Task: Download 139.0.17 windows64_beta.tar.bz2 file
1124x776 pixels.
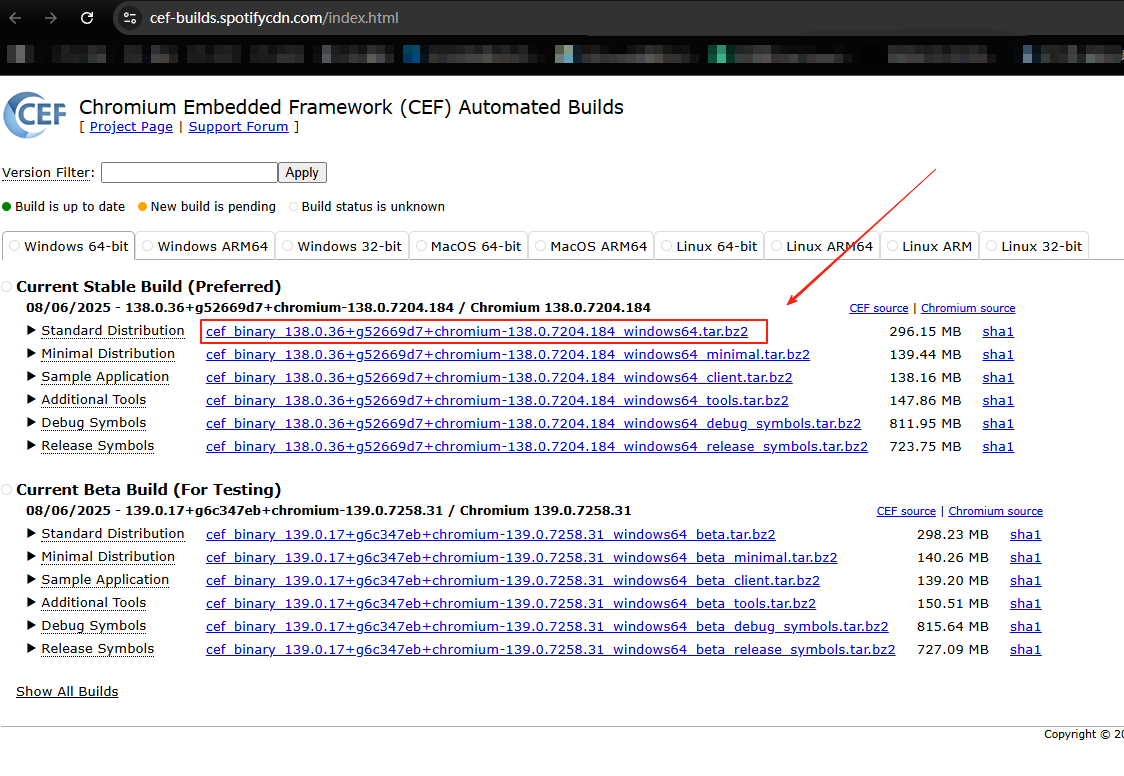Action: [x=490, y=535]
